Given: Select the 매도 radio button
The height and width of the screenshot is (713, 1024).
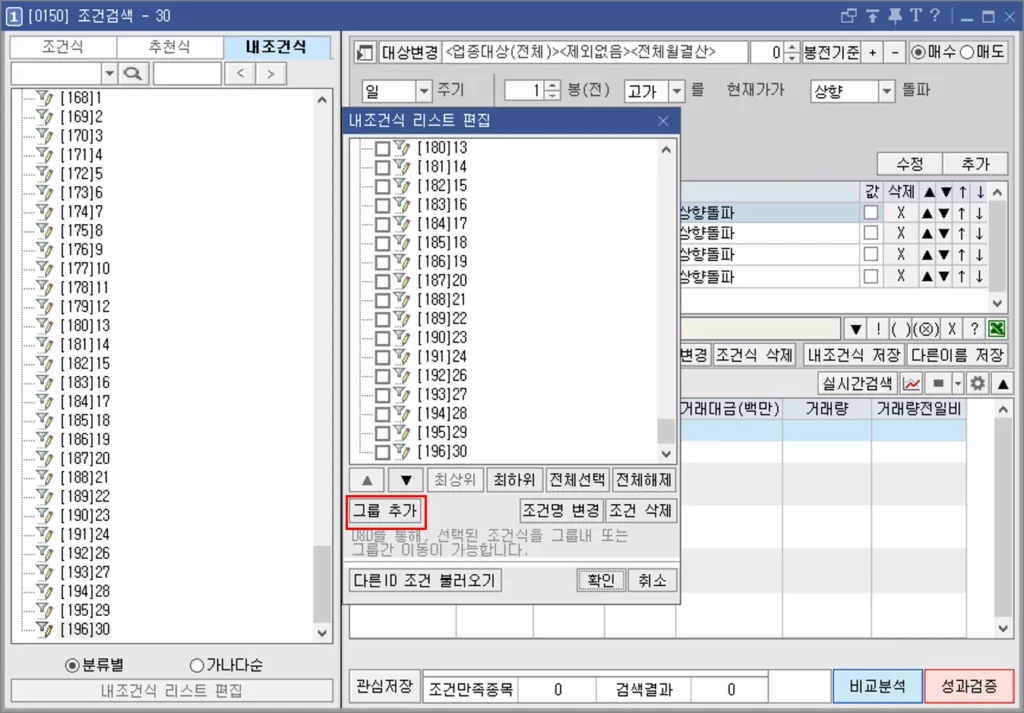Looking at the screenshot, I should tap(967, 52).
